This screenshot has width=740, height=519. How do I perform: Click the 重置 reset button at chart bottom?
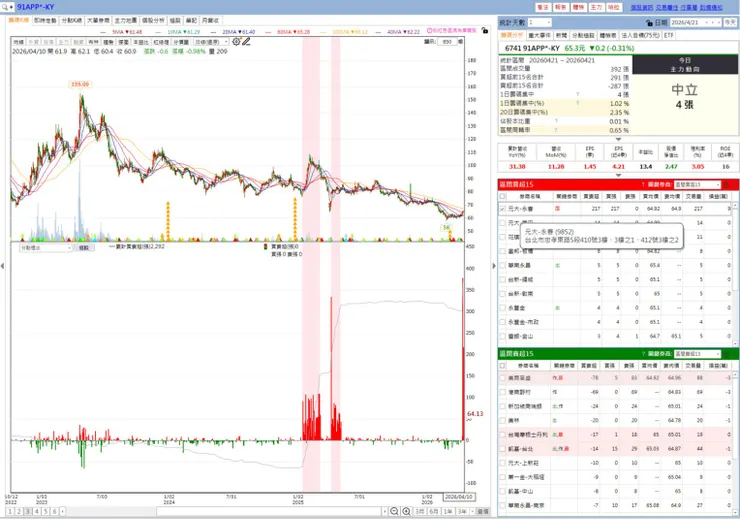click(x=483, y=511)
